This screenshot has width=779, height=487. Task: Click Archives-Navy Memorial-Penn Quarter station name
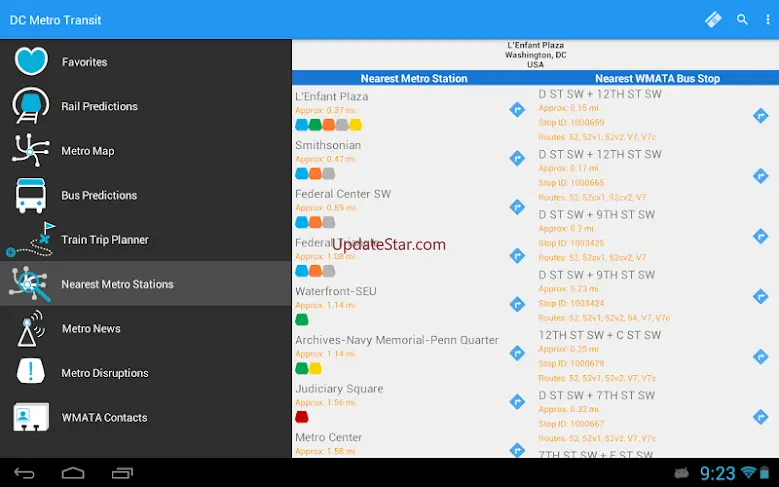(x=397, y=340)
